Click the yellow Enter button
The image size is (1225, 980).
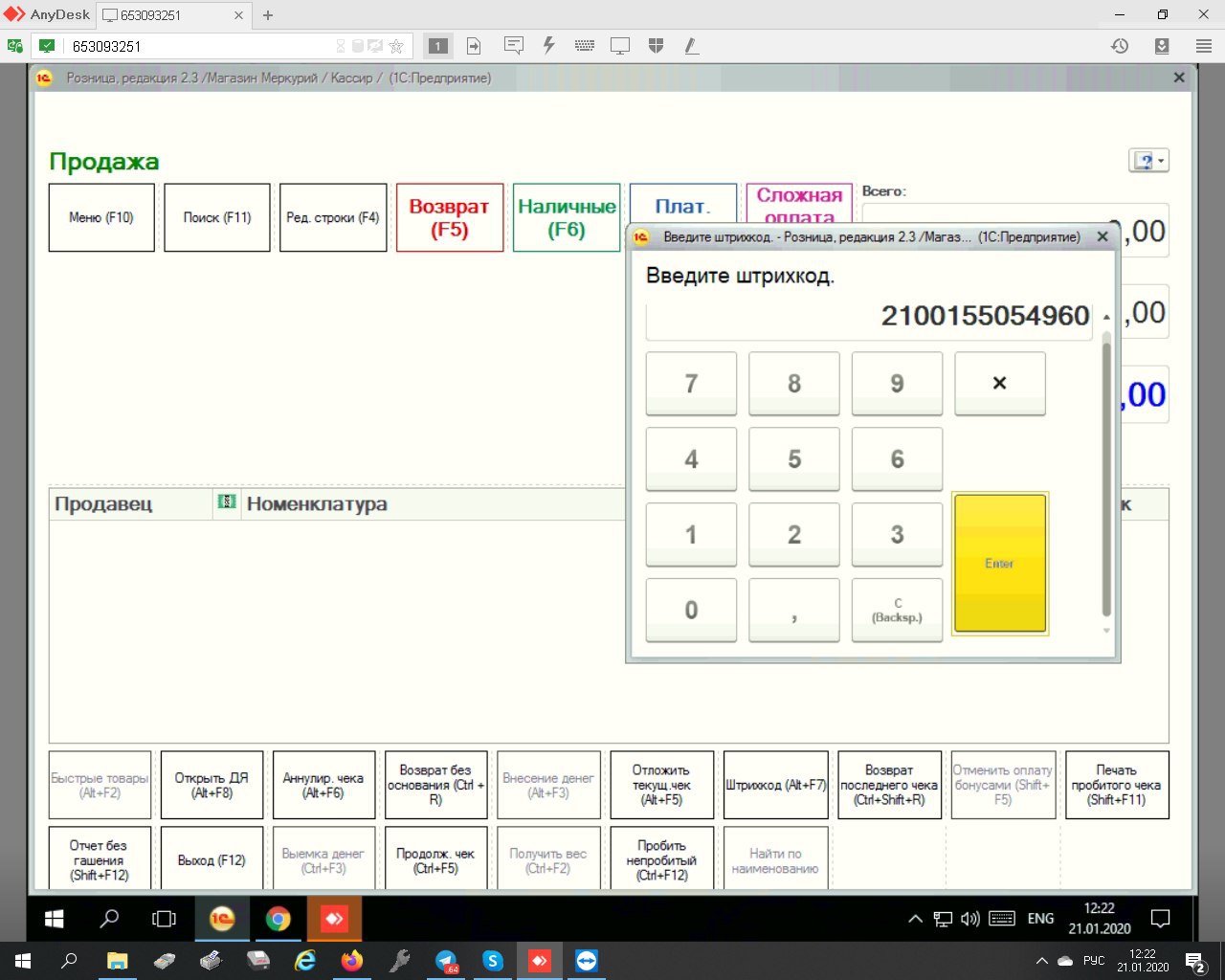pos(1000,564)
